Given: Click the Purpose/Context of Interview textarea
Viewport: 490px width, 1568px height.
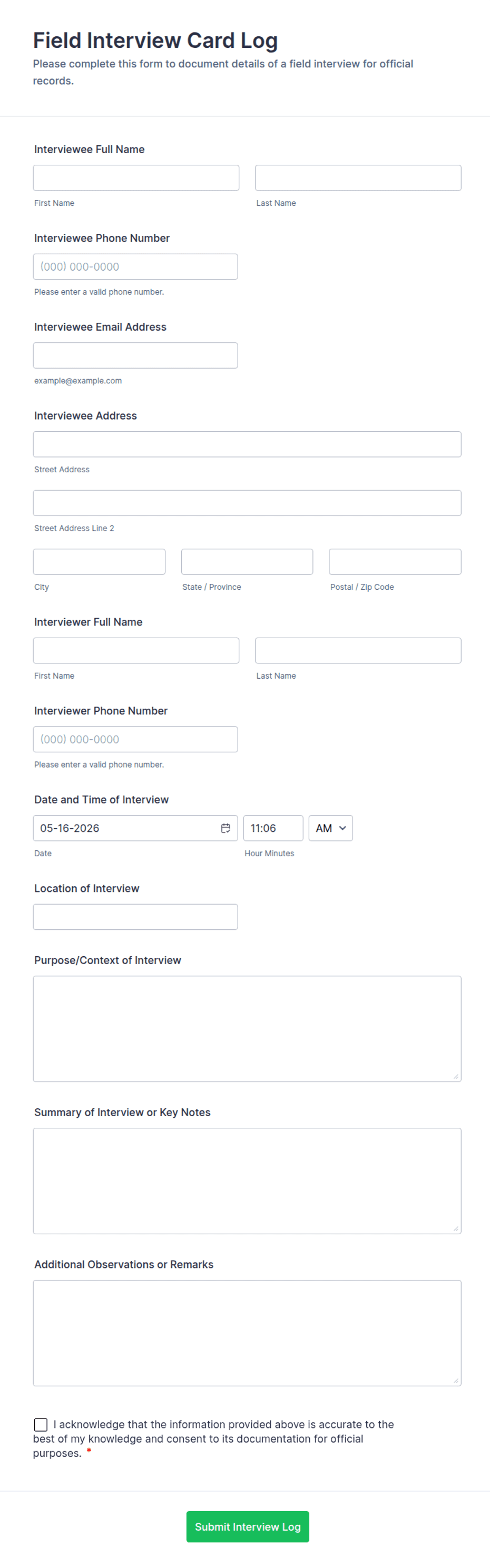Looking at the screenshot, I should point(247,1029).
